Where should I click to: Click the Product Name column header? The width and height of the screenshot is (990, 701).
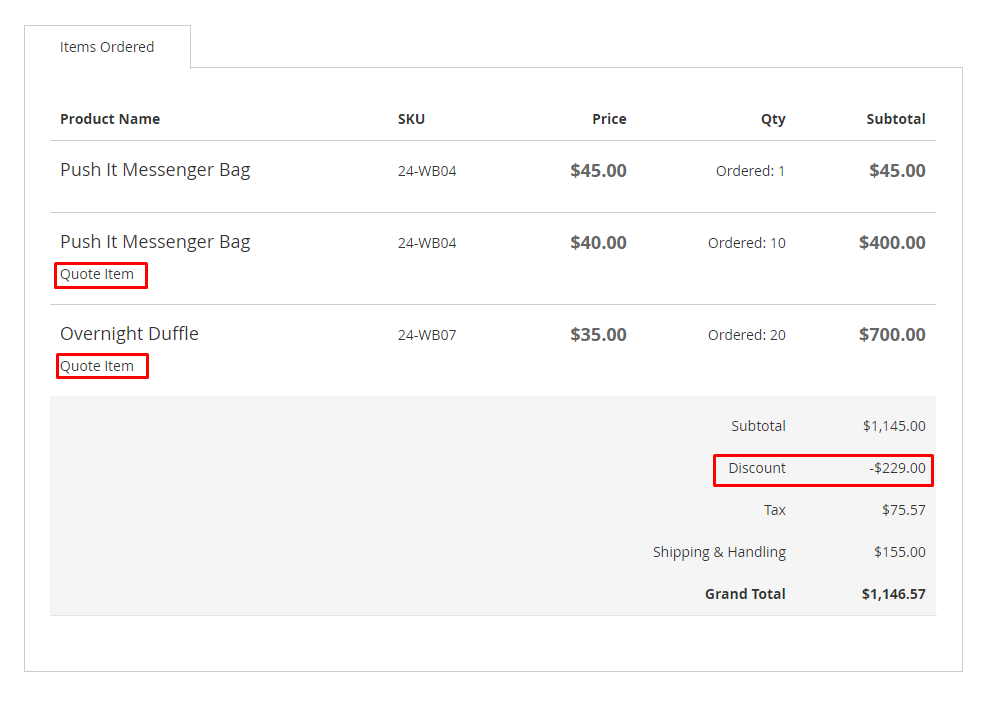[x=110, y=119]
